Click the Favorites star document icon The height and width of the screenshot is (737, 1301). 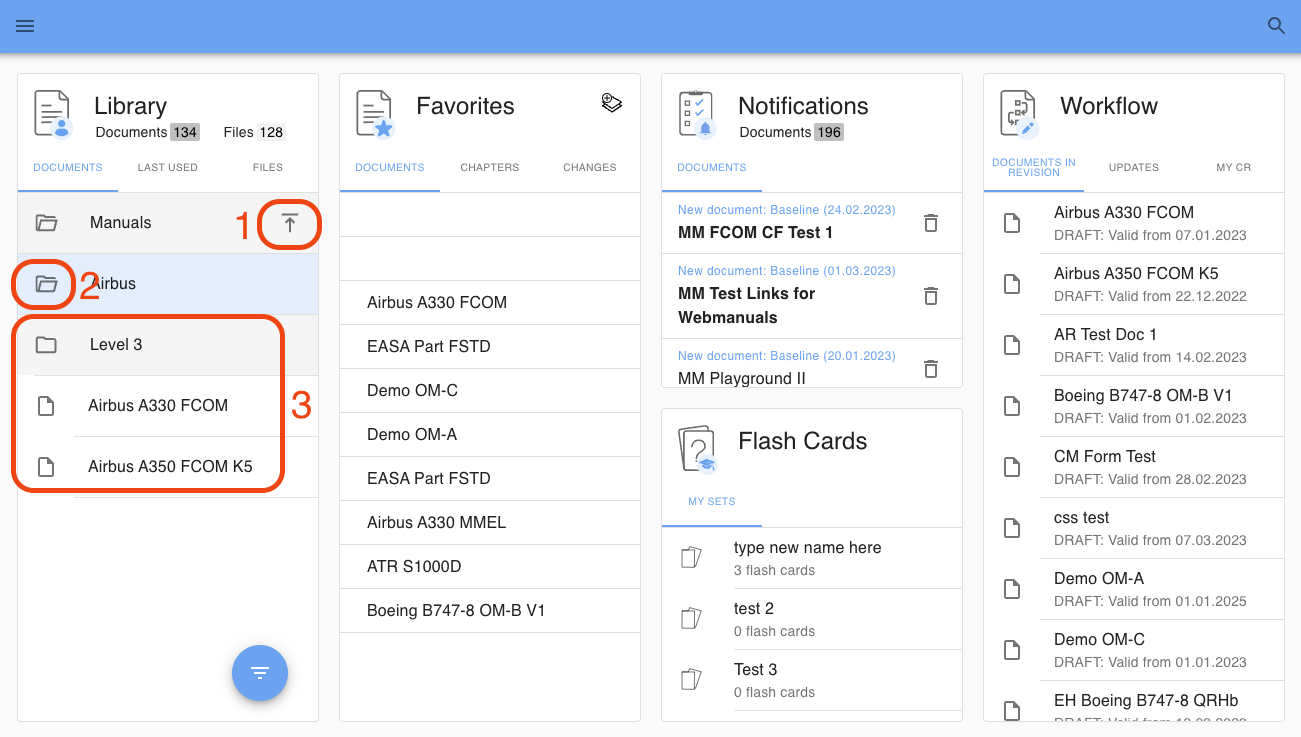coord(375,113)
